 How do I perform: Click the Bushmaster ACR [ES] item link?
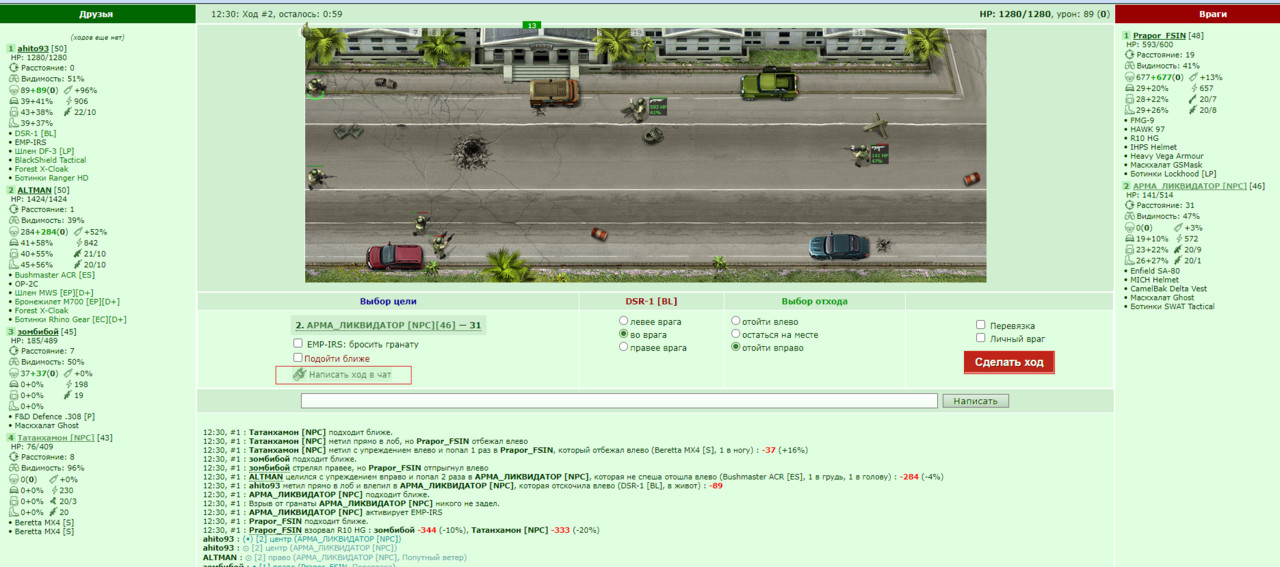tap(54, 274)
